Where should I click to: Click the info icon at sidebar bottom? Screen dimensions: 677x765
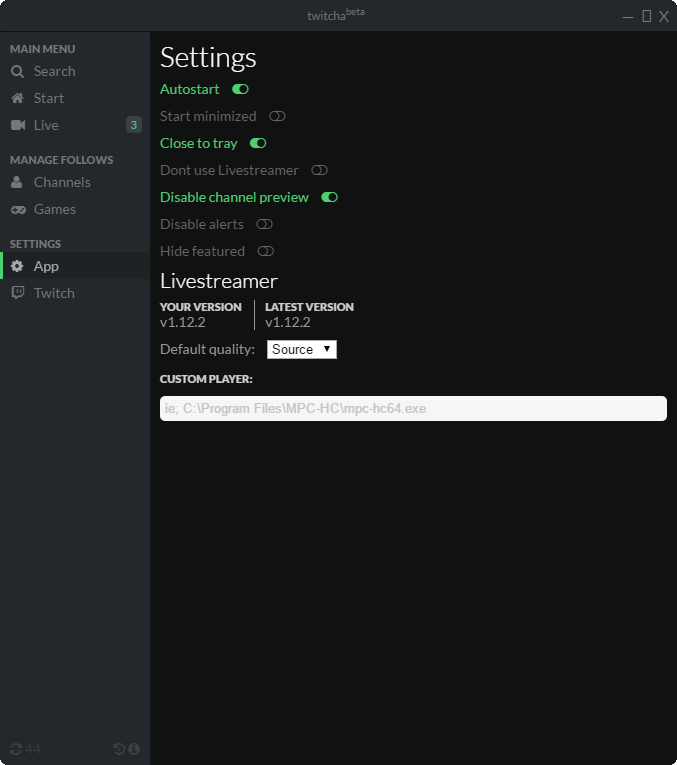134,749
